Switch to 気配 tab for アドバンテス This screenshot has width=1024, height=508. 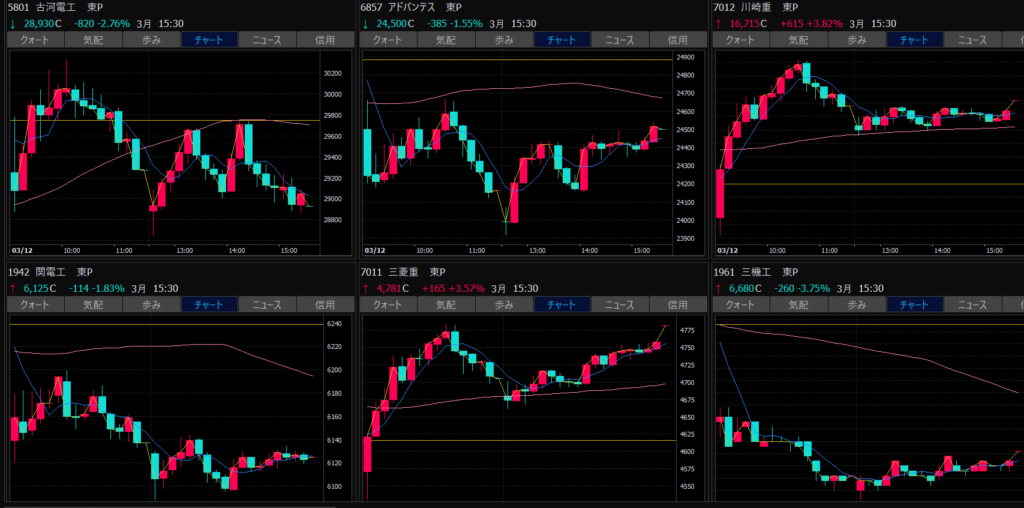(x=445, y=40)
